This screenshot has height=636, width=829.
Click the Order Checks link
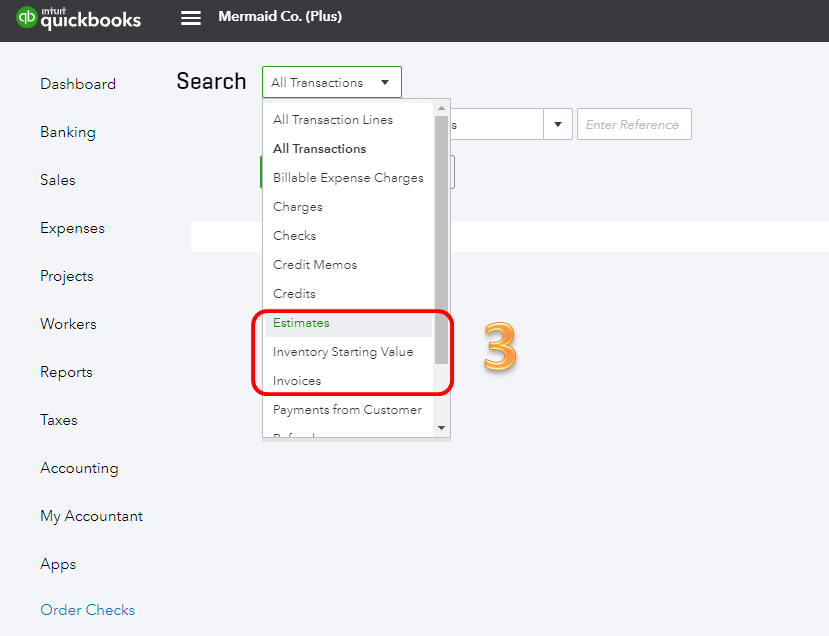88,610
